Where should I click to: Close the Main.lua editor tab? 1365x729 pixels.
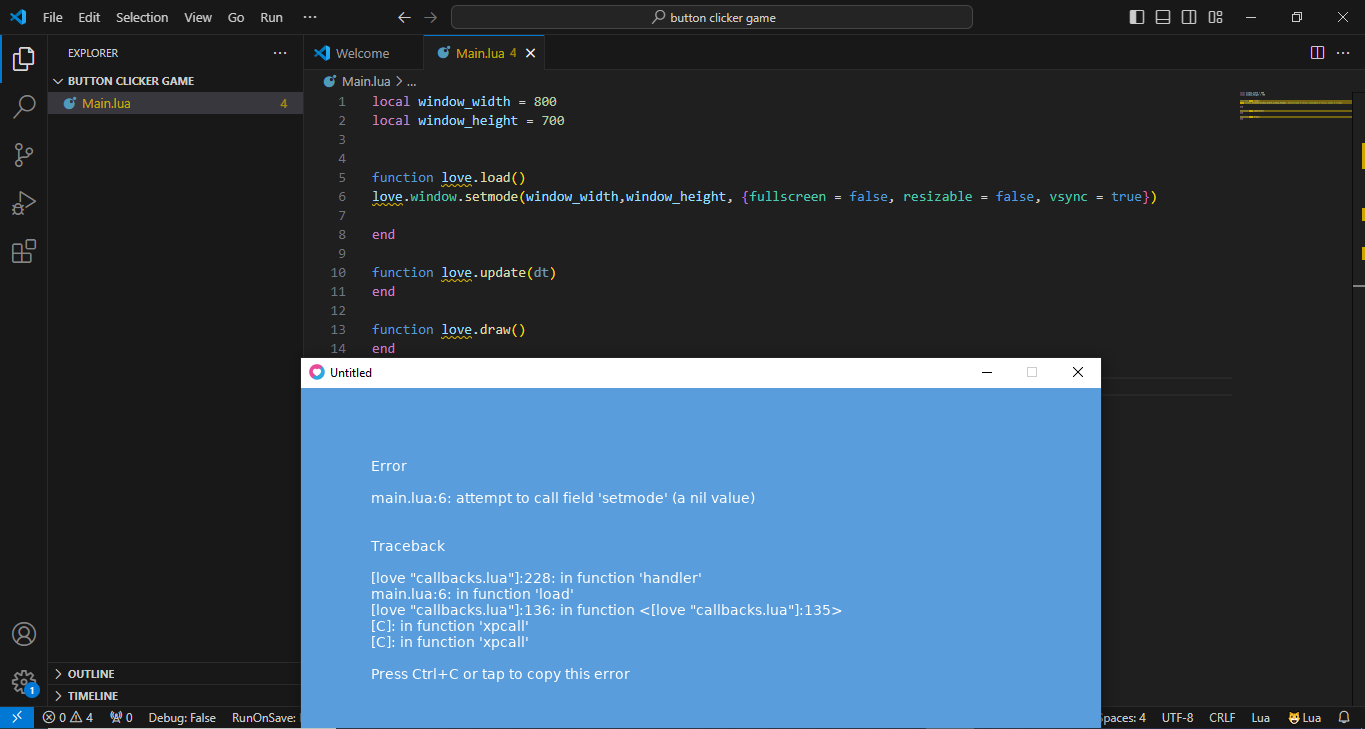[x=531, y=53]
